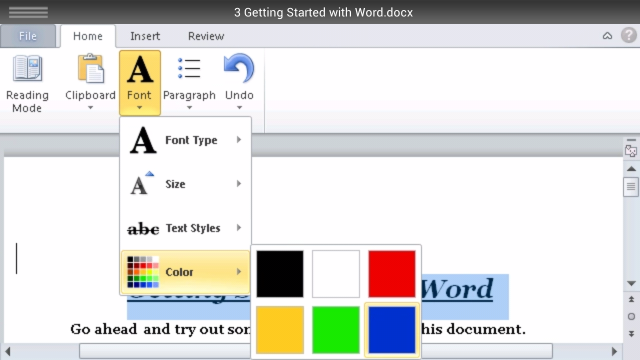
Task: Expand the Size submenu
Action: coord(185,184)
